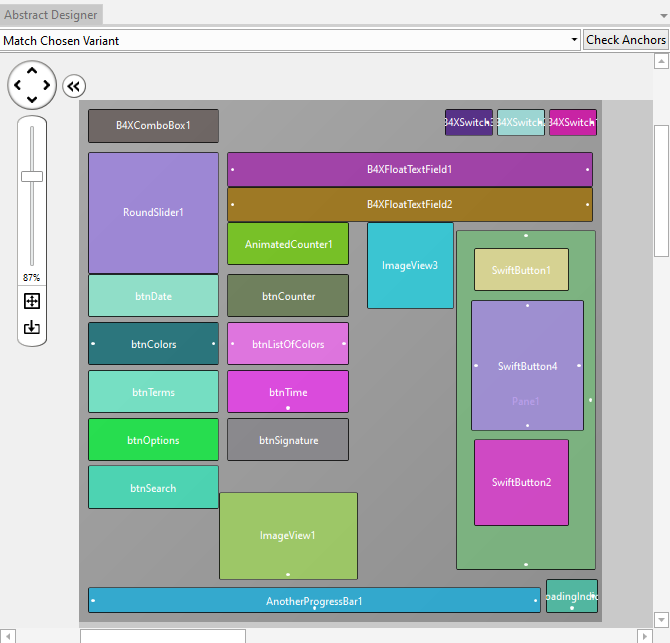This screenshot has height=643, width=670.
Task: Select the magenta B4XSwitch view
Action: [x=573, y=123]
